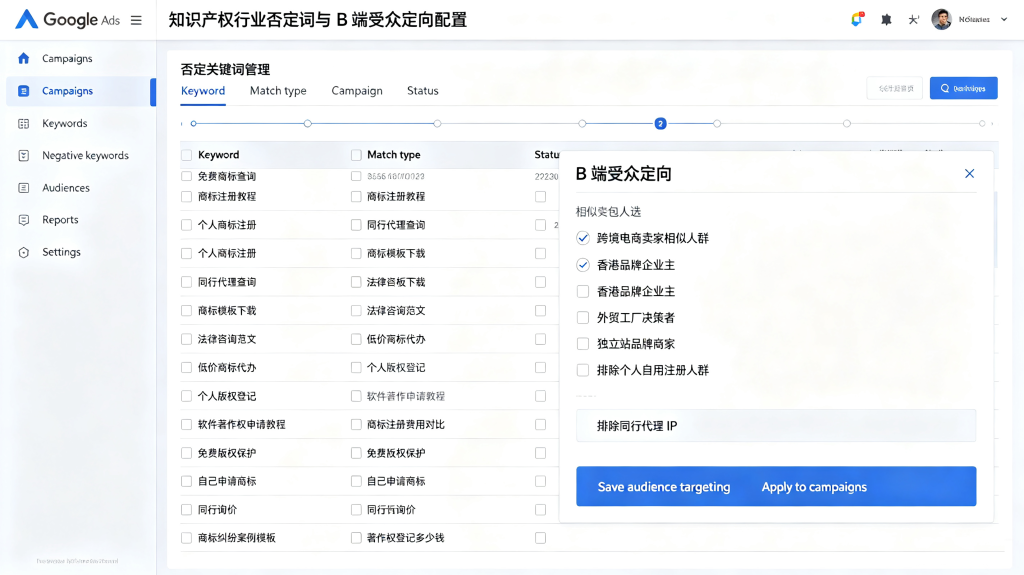Check 独立站品牌商家

tap(583, 344)
